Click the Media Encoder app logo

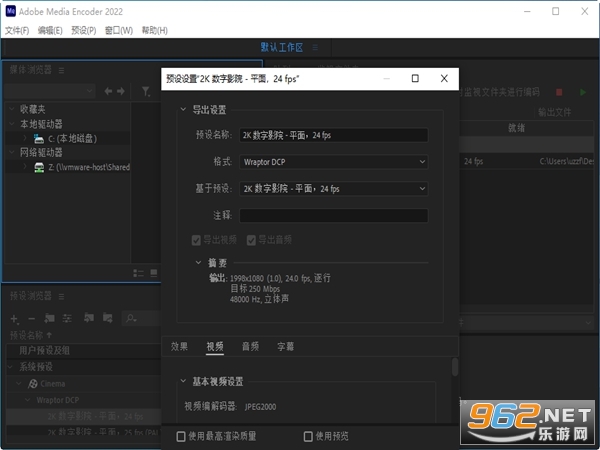point(11,11)
